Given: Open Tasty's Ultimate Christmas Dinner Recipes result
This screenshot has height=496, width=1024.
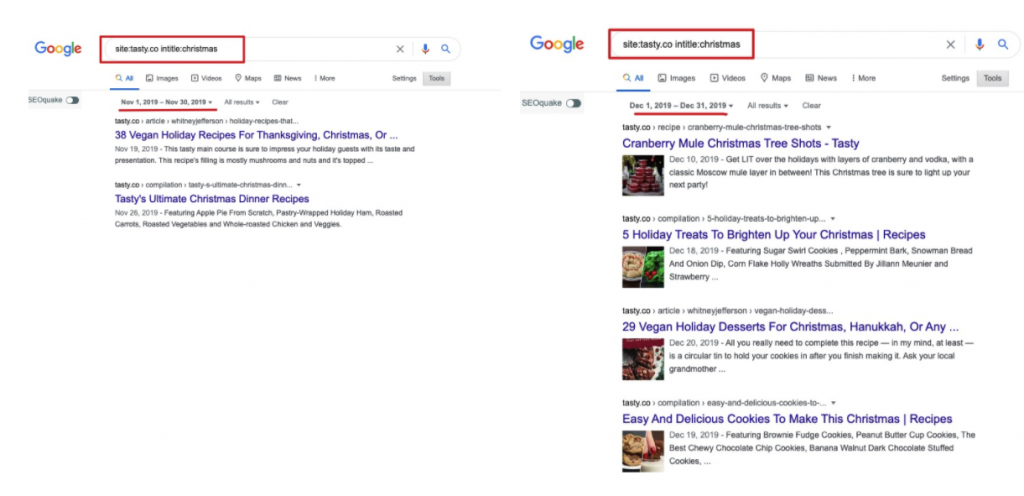Looking at the screenshot, I should point(212,198).
